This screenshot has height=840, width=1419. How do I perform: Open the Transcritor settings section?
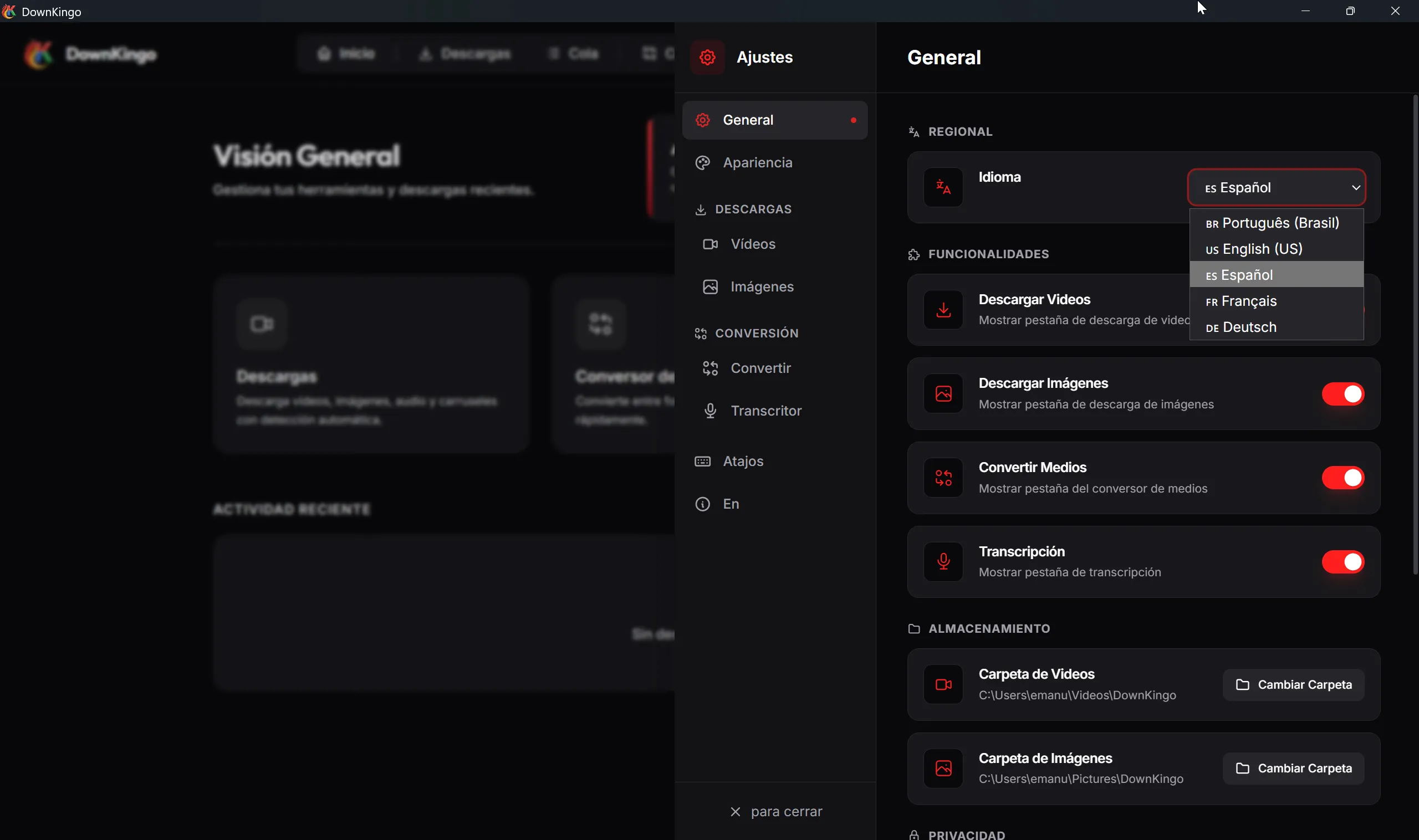(x=774, y=411)
